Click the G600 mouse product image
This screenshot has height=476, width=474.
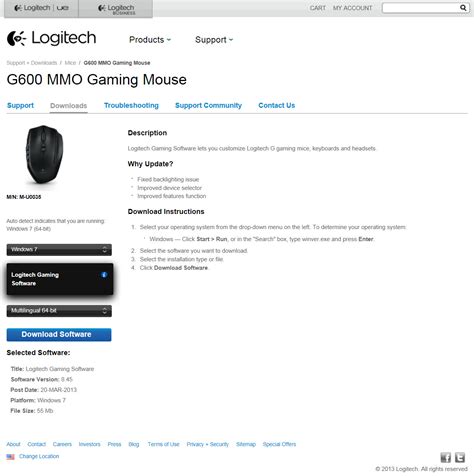click(44, 155)
